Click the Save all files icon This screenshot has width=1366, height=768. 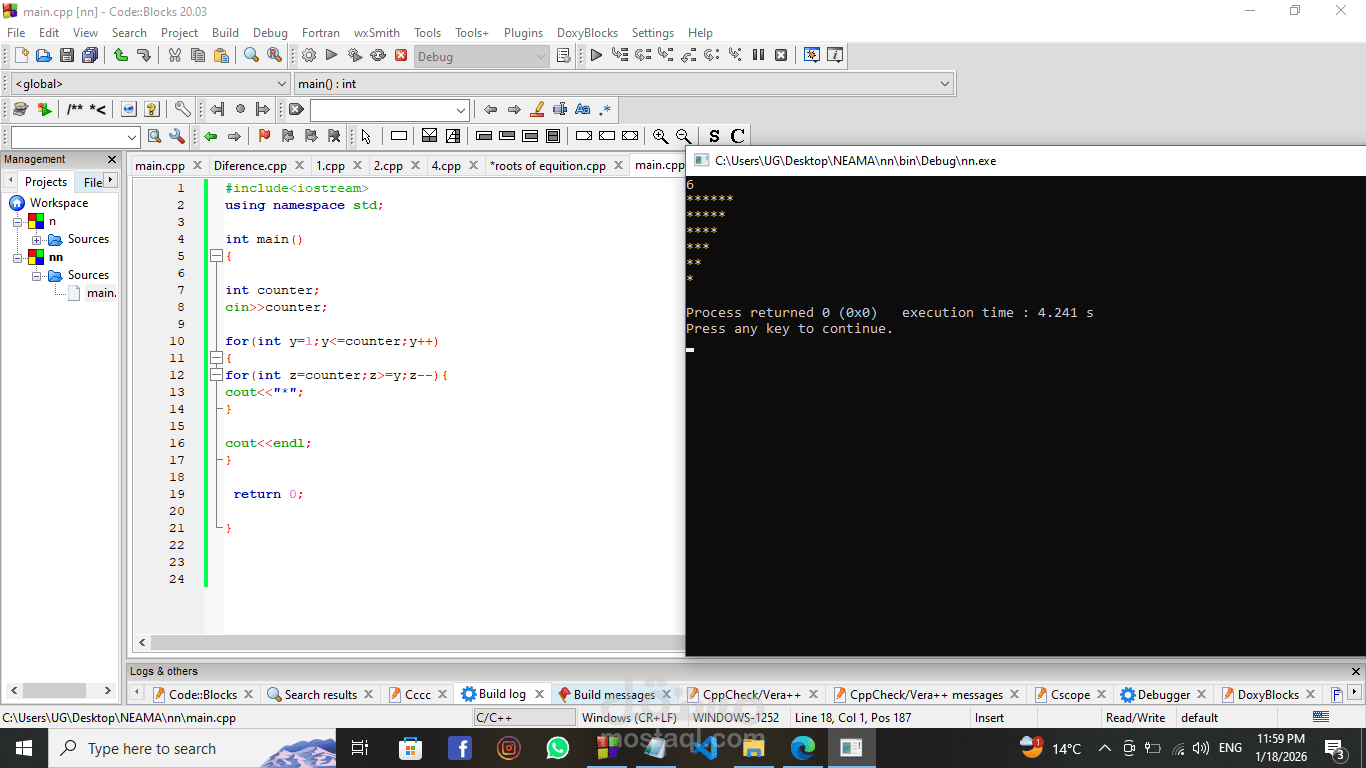tap(90, 56)
